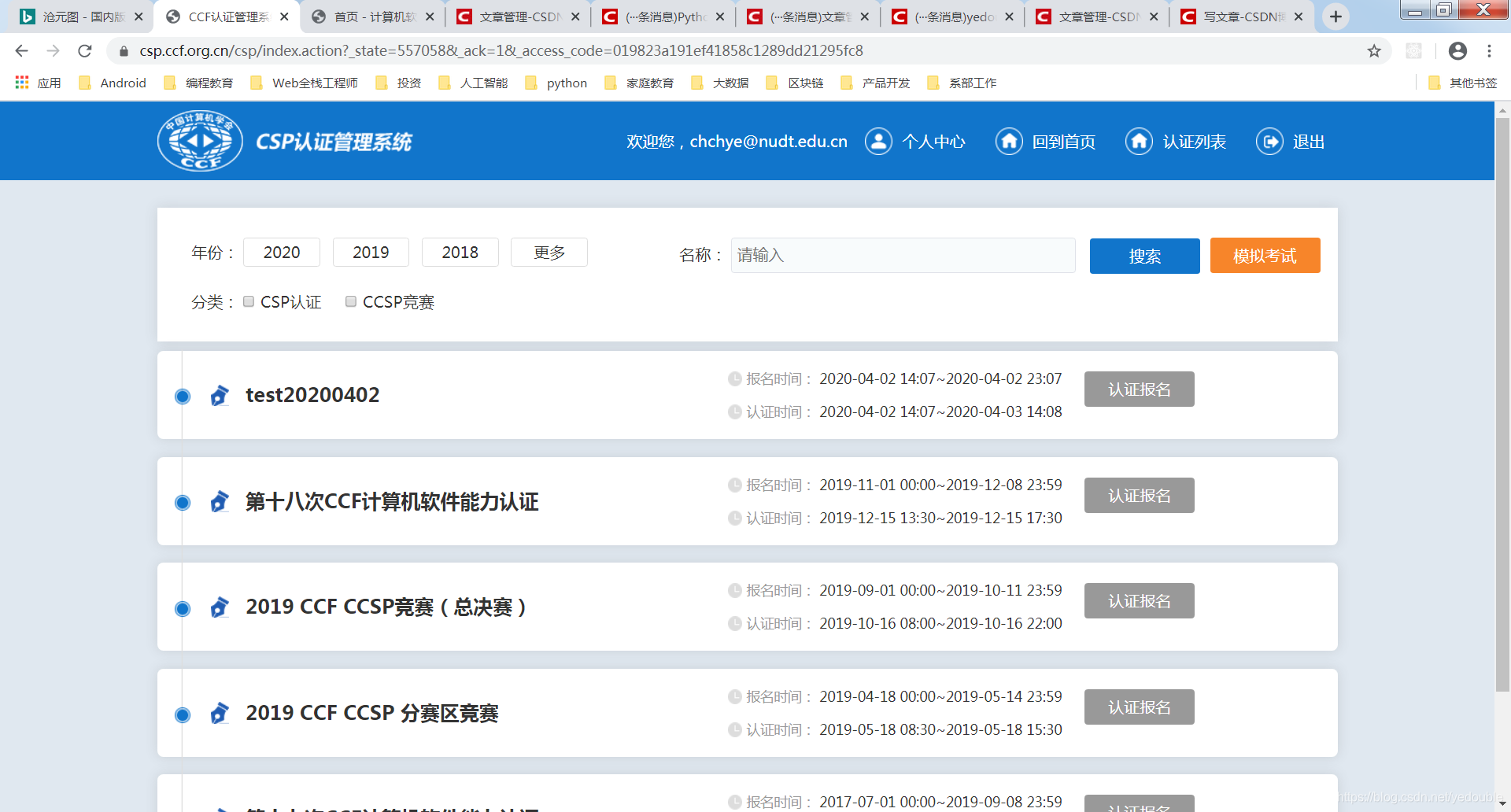1511x812 pixels.
Task: Click the CCF logo in the header
Action: pos(200,141)
